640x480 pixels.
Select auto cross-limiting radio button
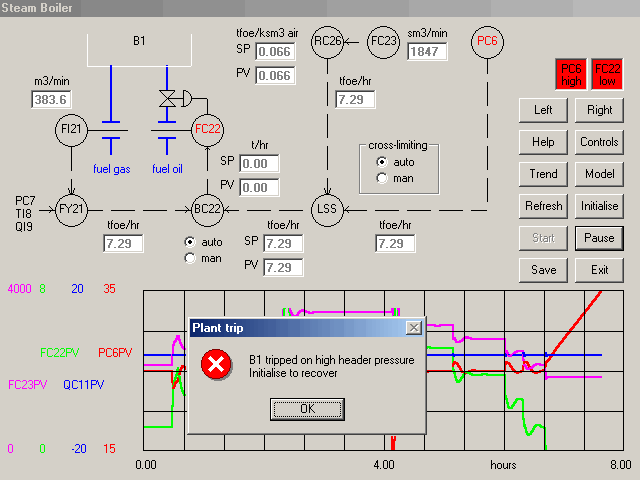(381, 161)
